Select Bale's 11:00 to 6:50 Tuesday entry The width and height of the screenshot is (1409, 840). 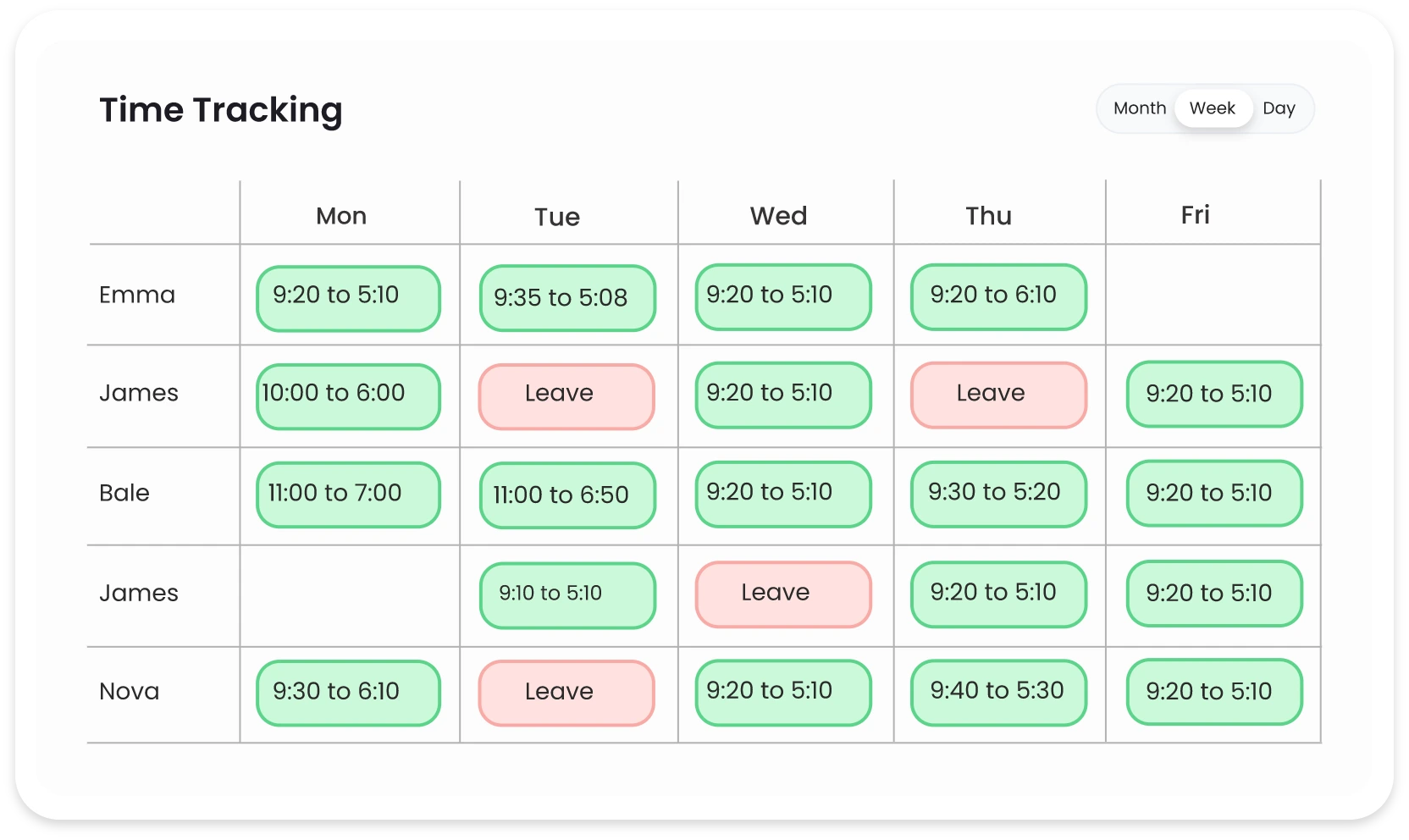(x=567, y=495)
